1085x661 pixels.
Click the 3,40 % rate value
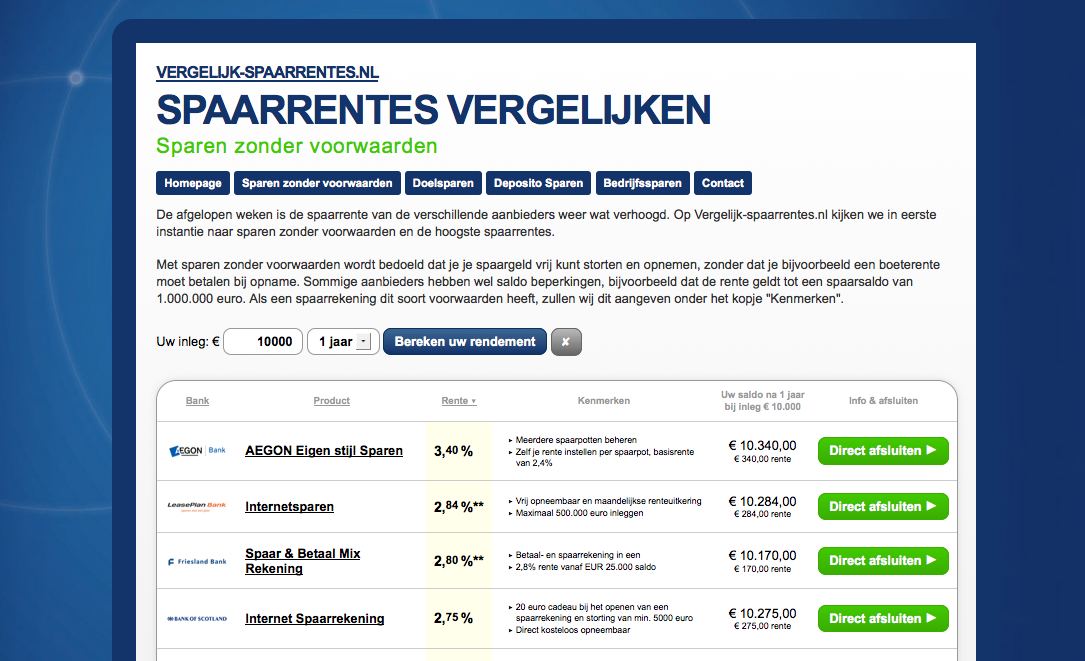[x=453, y=451]
